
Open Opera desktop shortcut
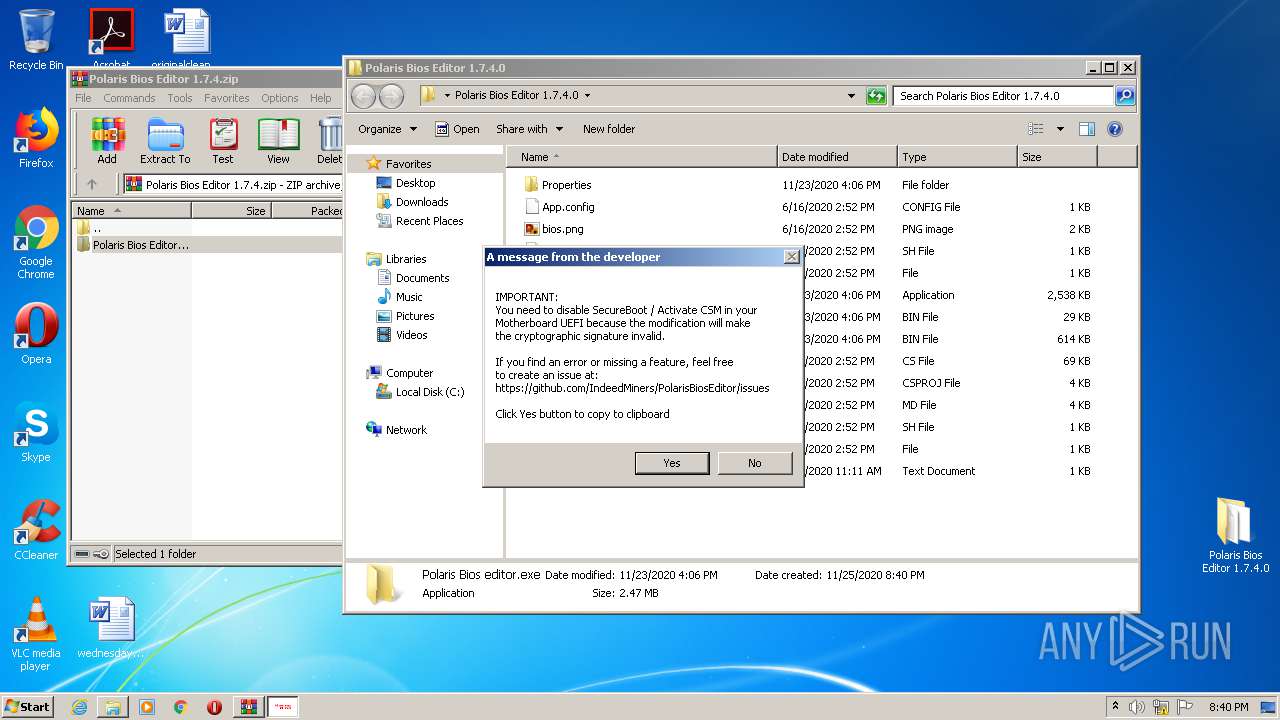36,334
